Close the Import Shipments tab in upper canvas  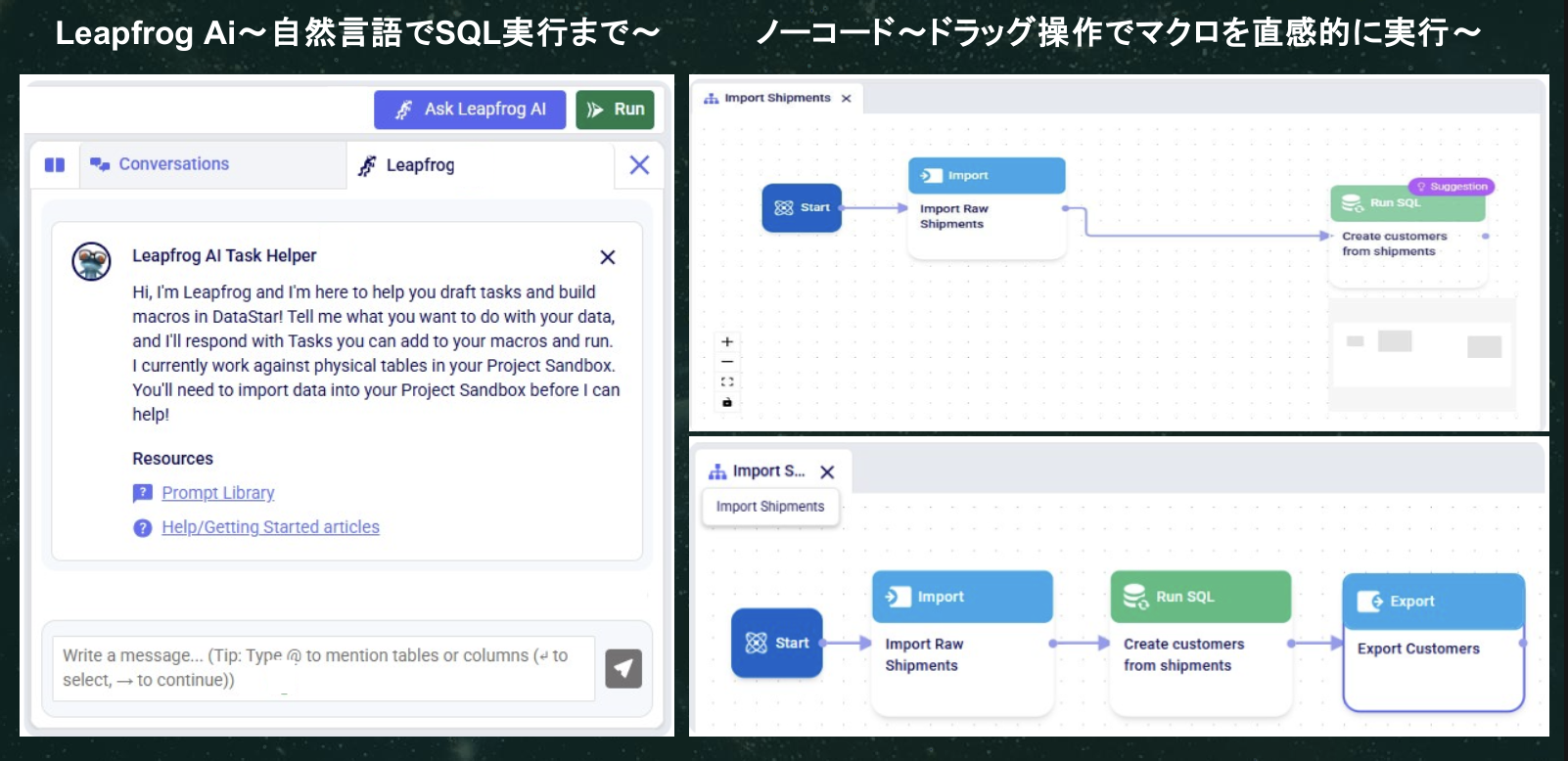coord(847,99)
